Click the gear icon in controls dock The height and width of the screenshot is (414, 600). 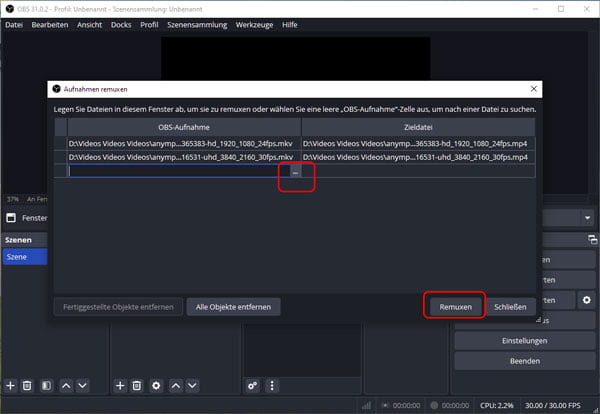coord(587,300)
